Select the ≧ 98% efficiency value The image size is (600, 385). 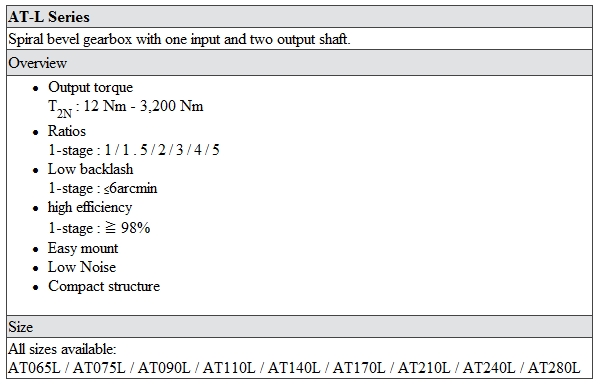[127, 228]
